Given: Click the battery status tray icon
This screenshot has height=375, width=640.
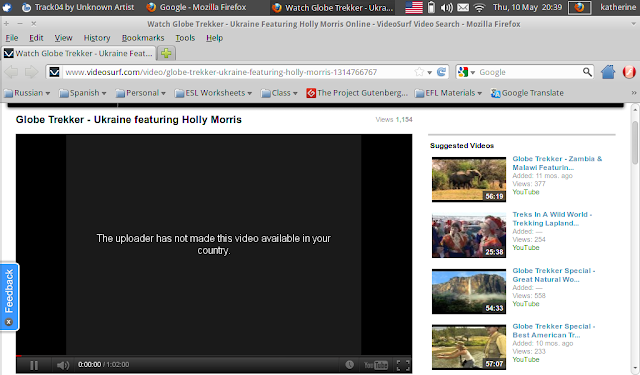Looking at the screenshot, I should click(431, 7).
